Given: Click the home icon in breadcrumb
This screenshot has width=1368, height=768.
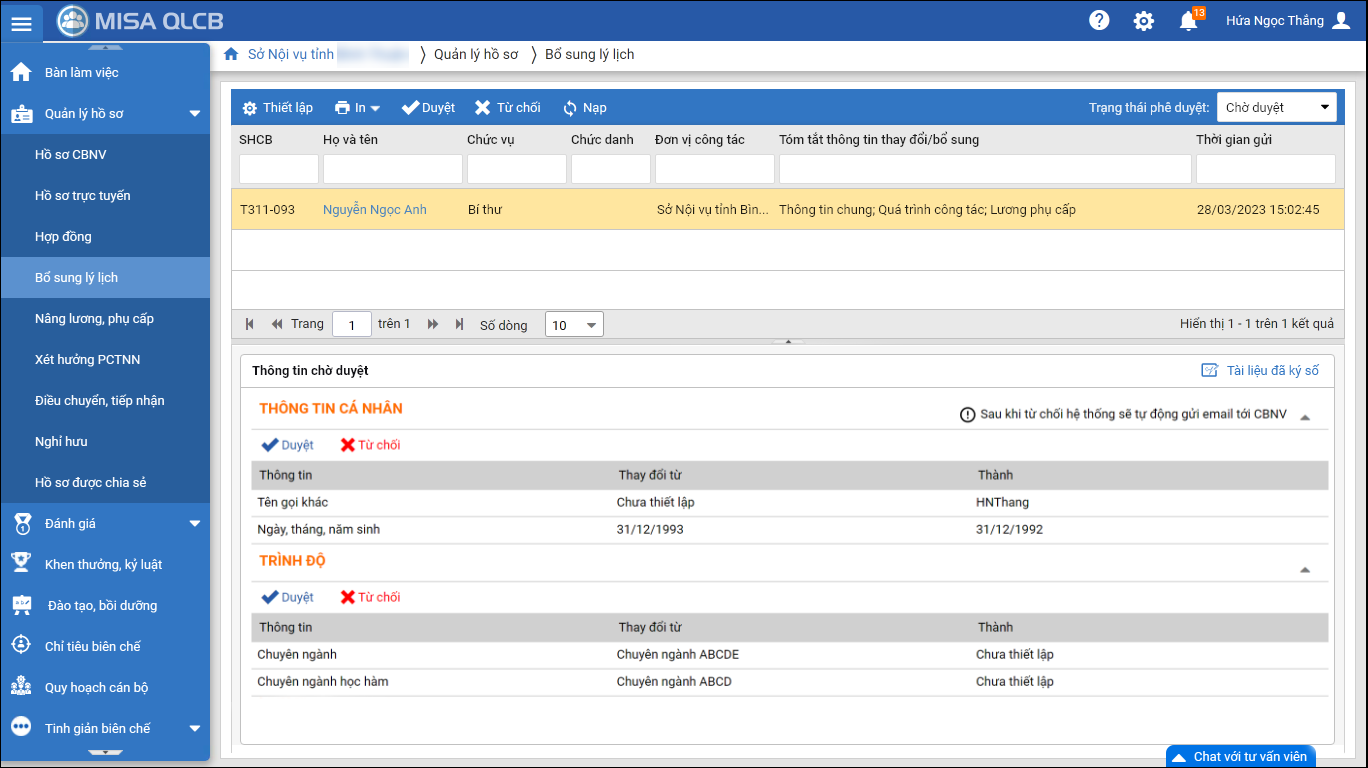Looking at the screenshot, I should 231,55.
